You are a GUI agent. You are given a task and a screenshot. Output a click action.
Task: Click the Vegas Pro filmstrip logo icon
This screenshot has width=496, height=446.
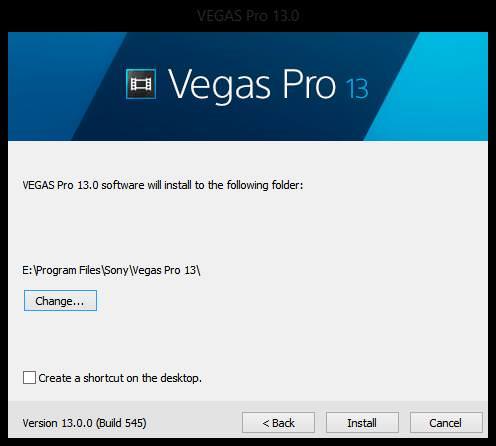tap(141, 84)
